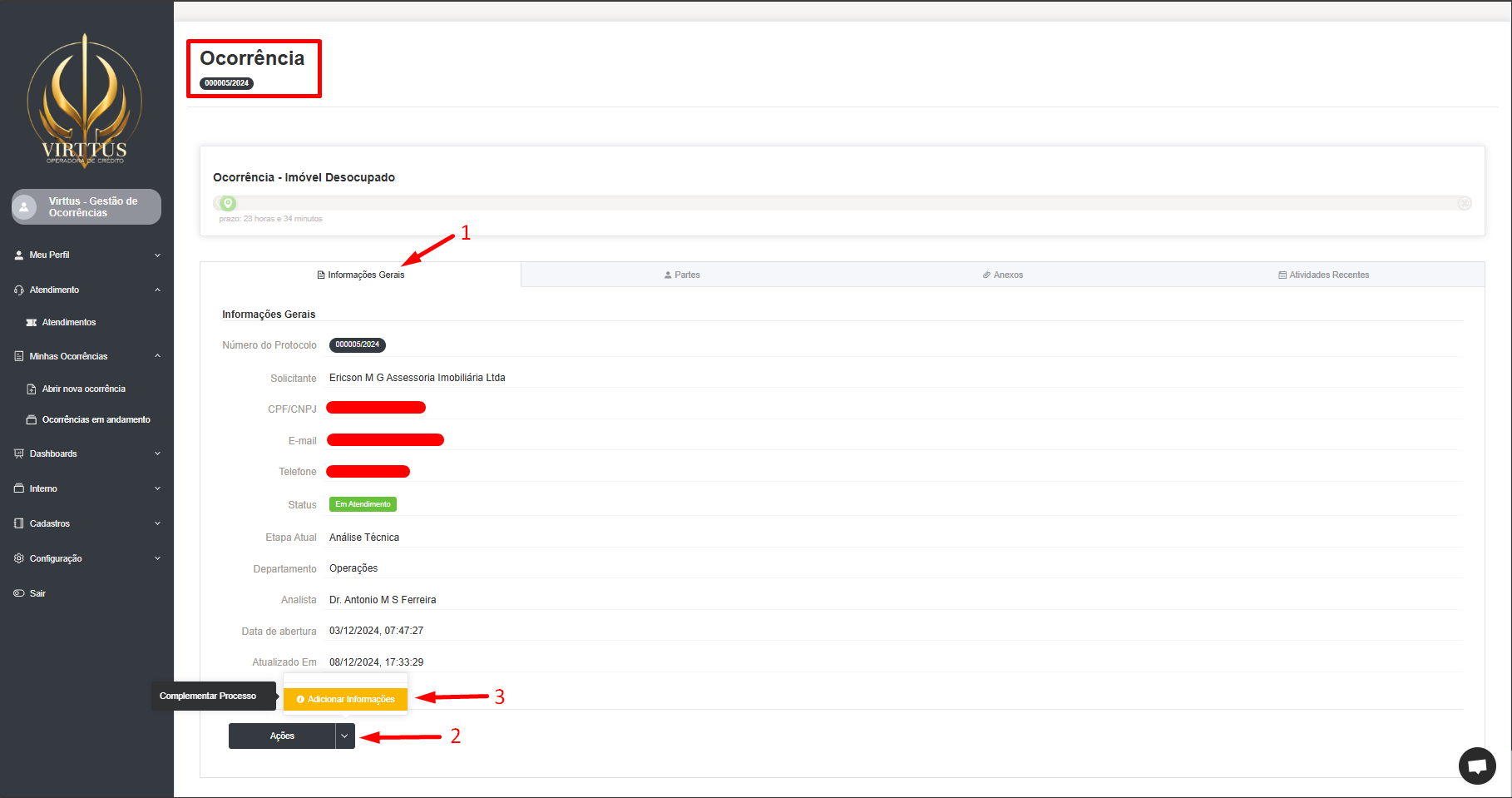Open the chat support bubble icon
Viewport: 1512px width, 798px height.
(x=1477, y=766)
